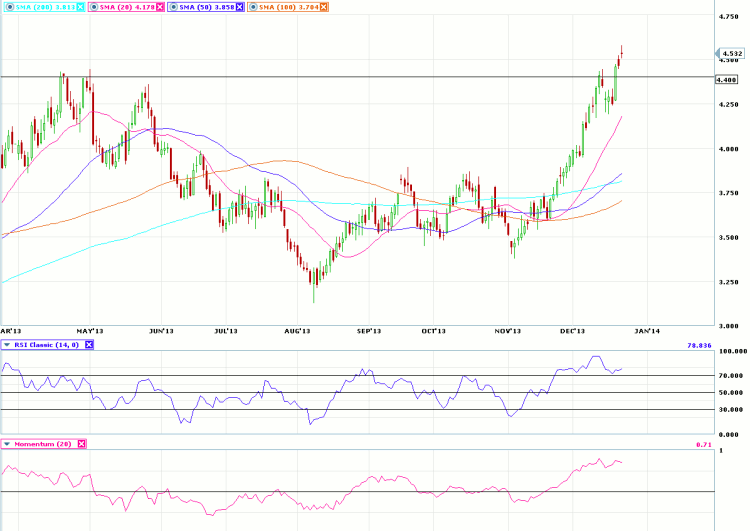Click the AUG'13 date on time axis
Viewport: 750px width, 531px height.
297,329
